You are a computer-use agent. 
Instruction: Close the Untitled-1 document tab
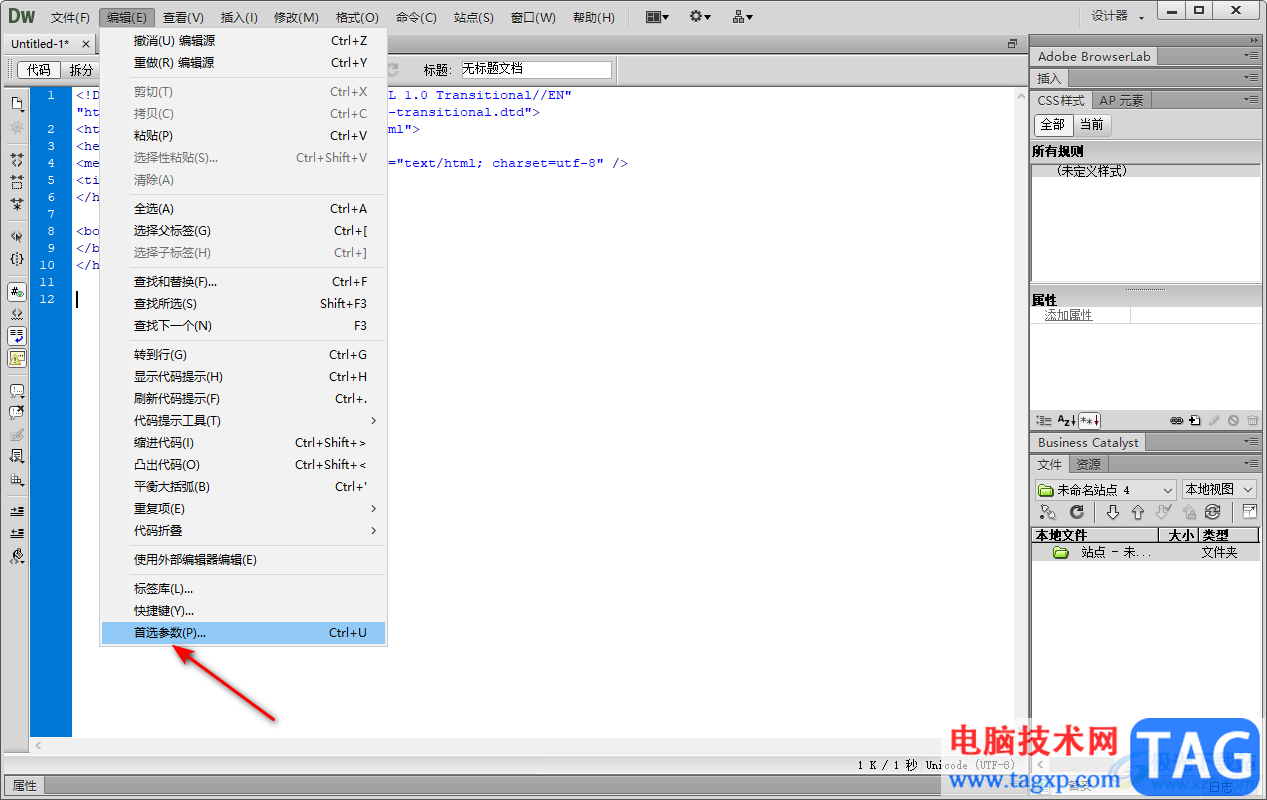coord(85,44)
